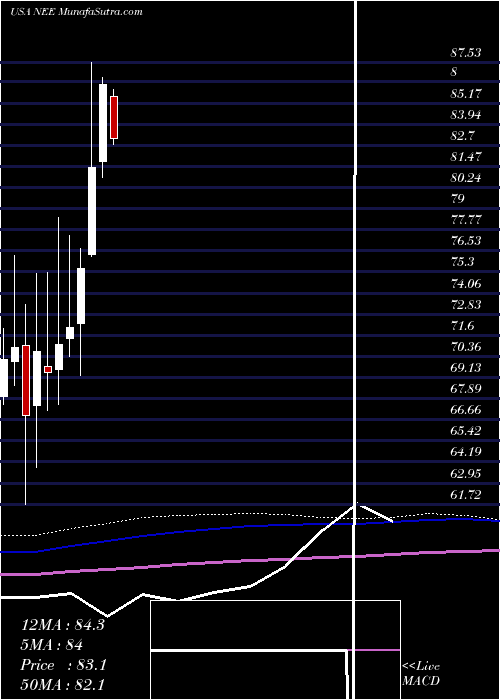Select the 66.66 price axis label
The image size is (500, 700).
pos(466,409)
